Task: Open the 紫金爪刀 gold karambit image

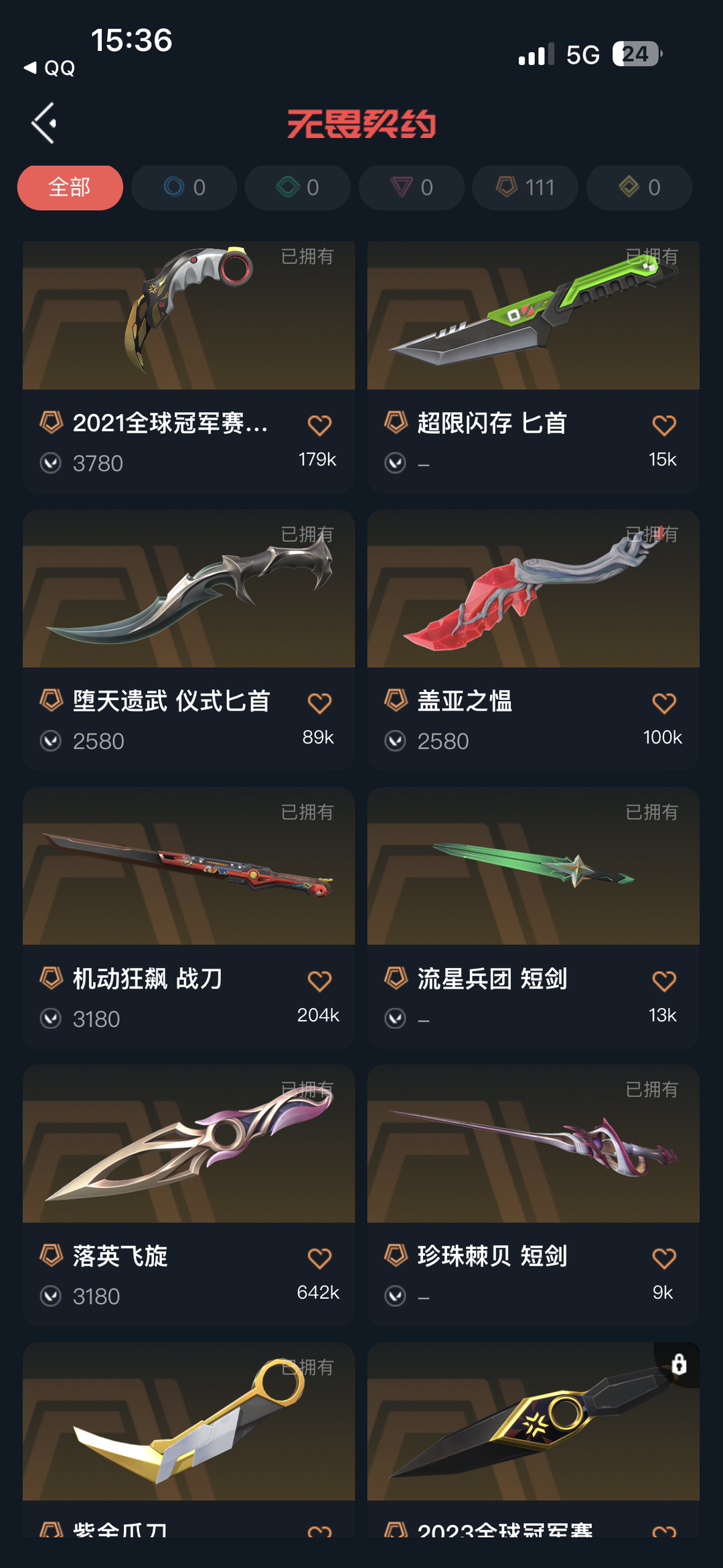Action: [x=189, y=1421]
